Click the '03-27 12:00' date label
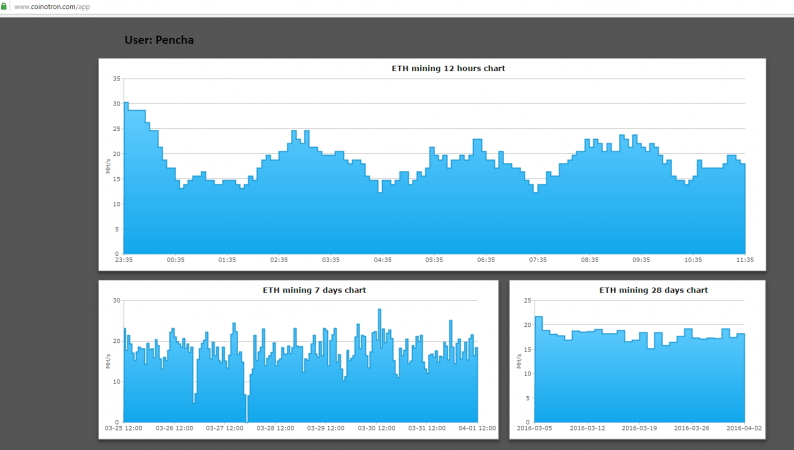This screenshot has height=450, width=794. point(224,428)
